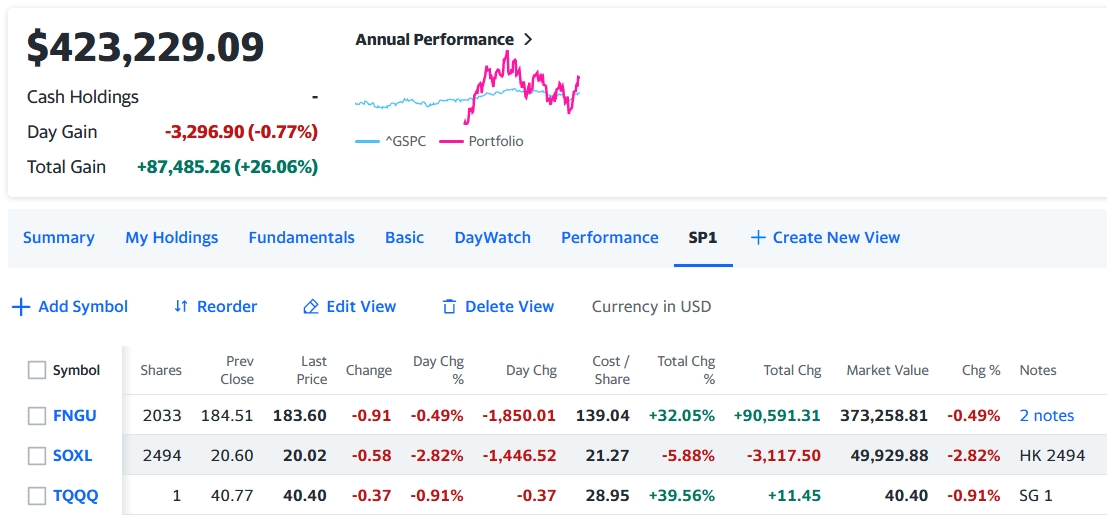Image resolution: width=1107 pixels, height=521 pixels.
Task: Sort by the Market Value column header
Action: click(887, 370)
